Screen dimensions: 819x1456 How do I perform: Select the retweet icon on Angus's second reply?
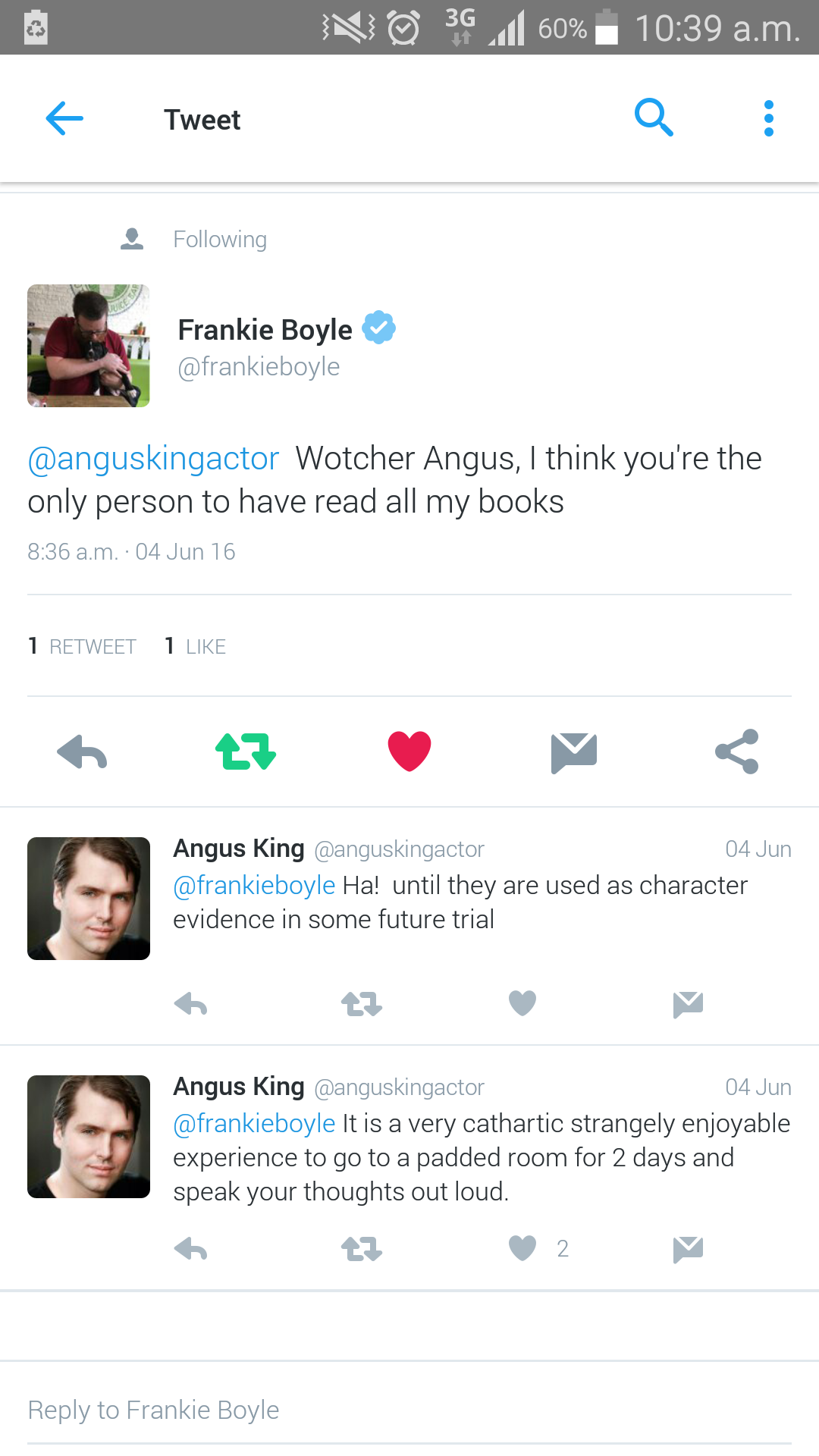(x=361, y=1249)
